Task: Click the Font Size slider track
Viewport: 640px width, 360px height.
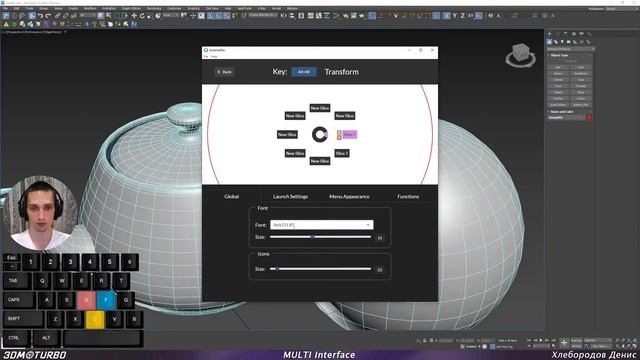Action: pos(320,237)
